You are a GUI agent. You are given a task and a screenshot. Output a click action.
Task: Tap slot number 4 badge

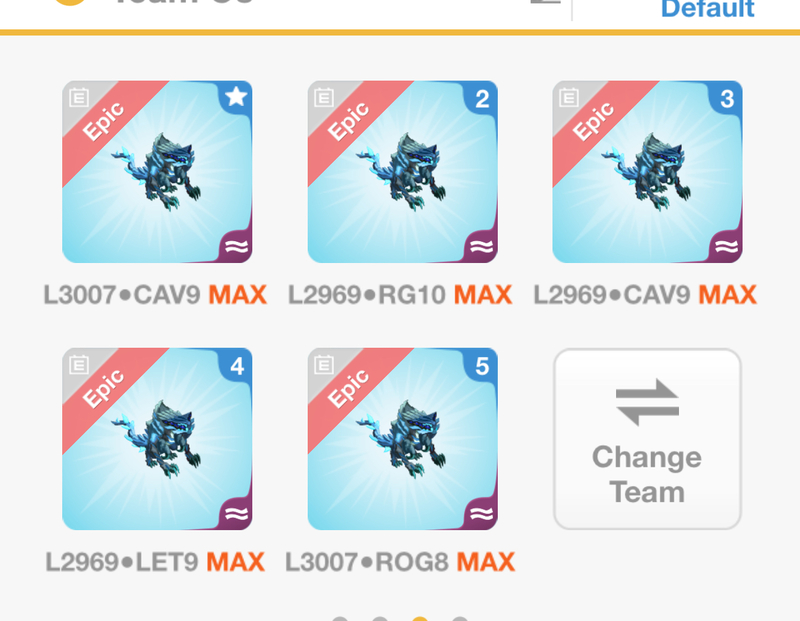coord(237,365)
